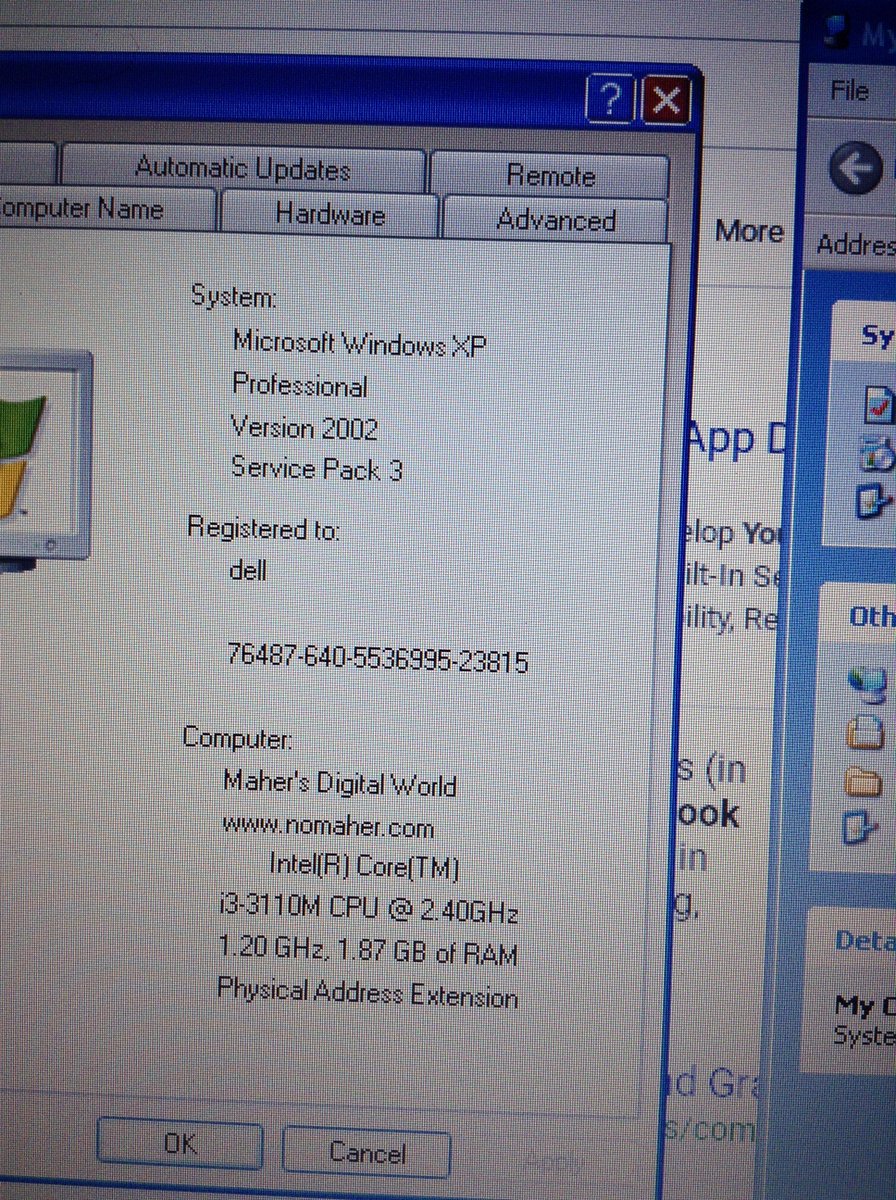Click the text 'Version 2002'
This screenshot has width=896, height=1200.
pyautogui.click(x=304, y=428)
